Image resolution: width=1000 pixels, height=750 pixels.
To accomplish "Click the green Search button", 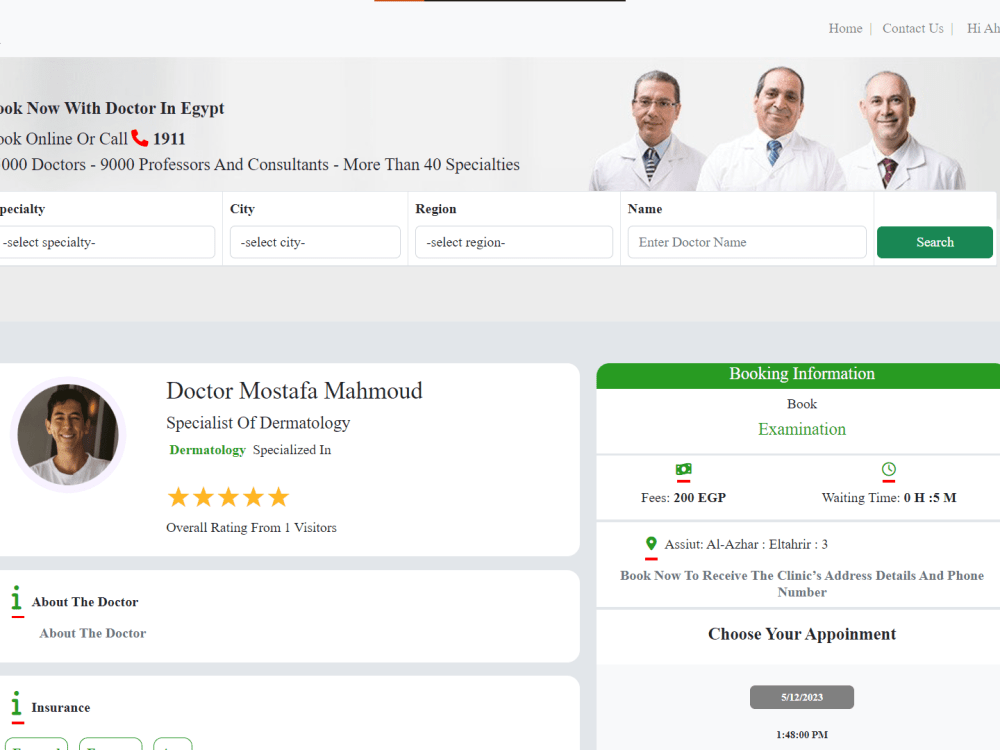I will click(x=935, y=242).
